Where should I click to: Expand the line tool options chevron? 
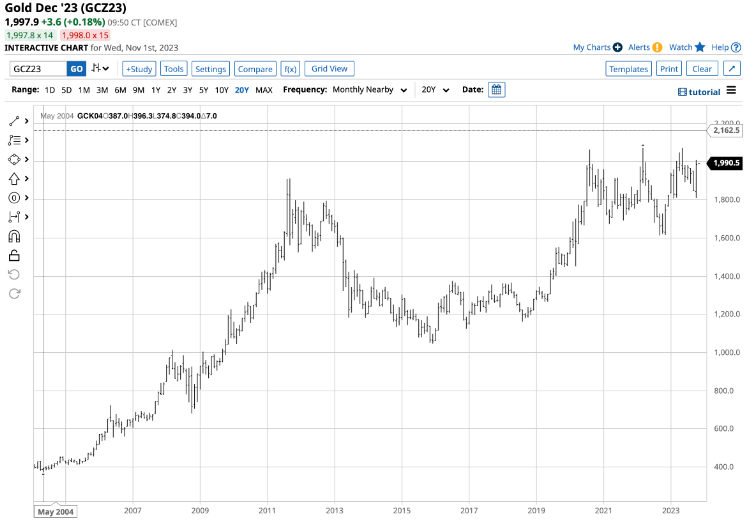27,121
